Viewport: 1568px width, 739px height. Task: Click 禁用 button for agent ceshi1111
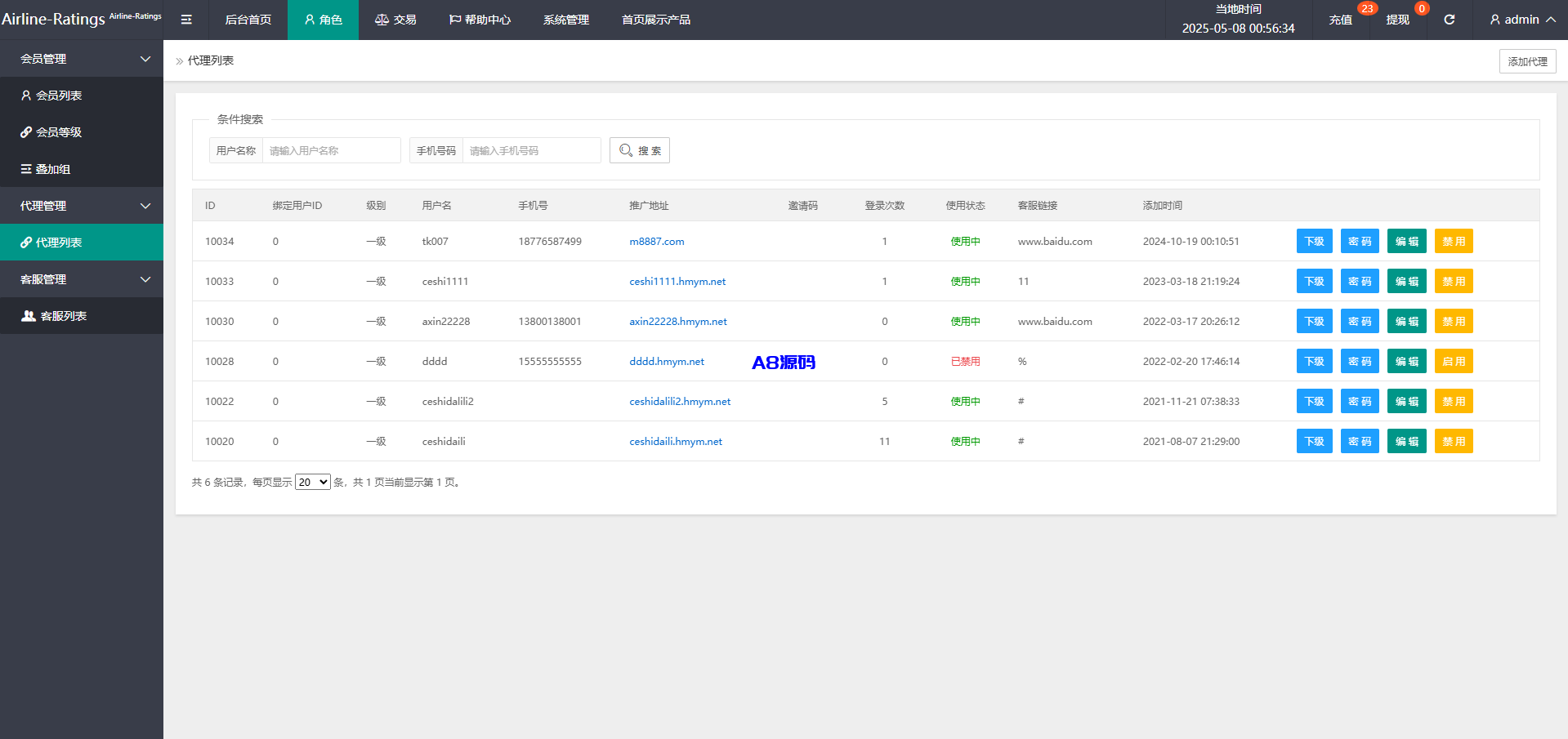point(1454,281)
